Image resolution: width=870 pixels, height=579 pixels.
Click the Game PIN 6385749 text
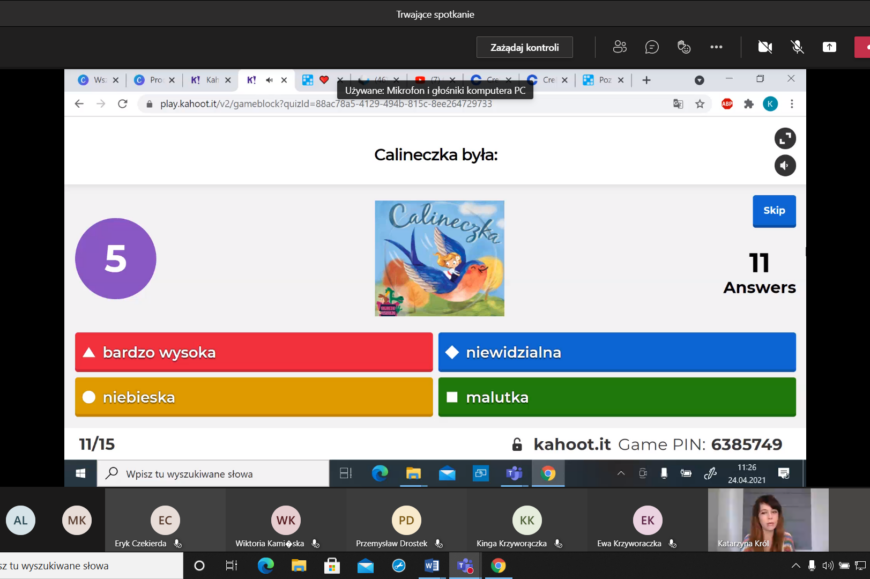tap(700, 444)
